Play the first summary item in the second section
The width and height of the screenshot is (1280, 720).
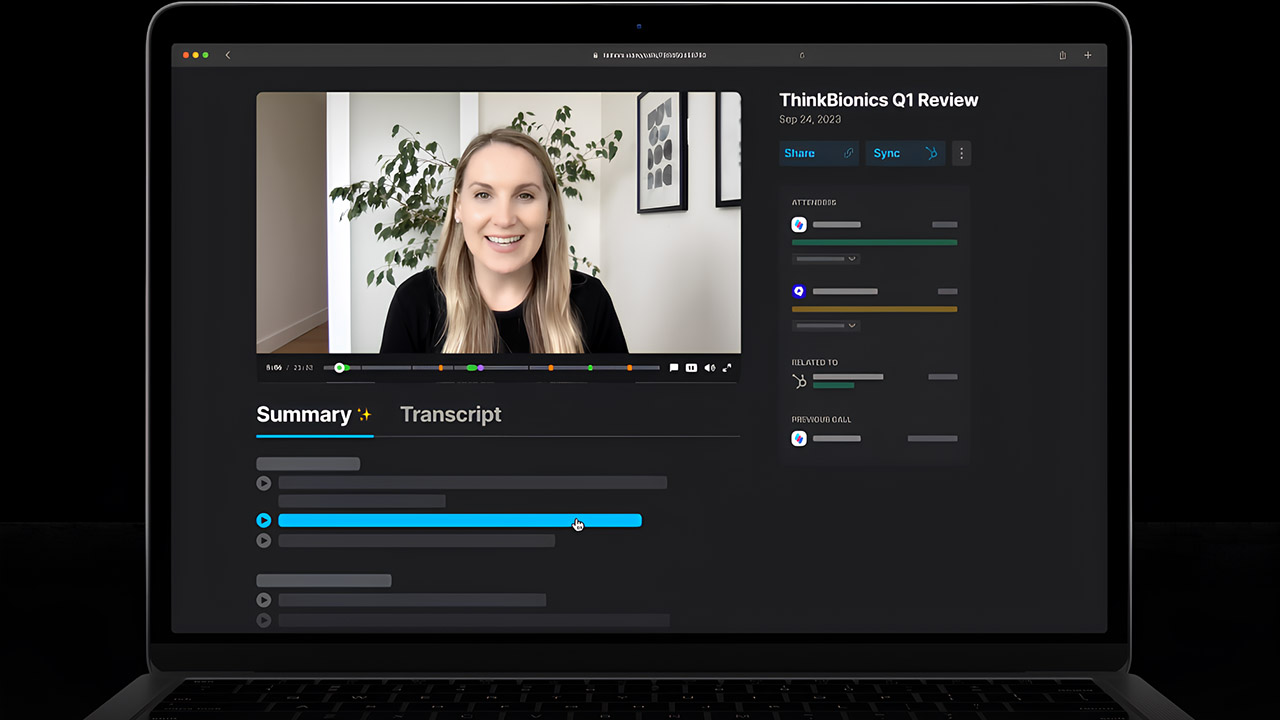coord(264,600)
